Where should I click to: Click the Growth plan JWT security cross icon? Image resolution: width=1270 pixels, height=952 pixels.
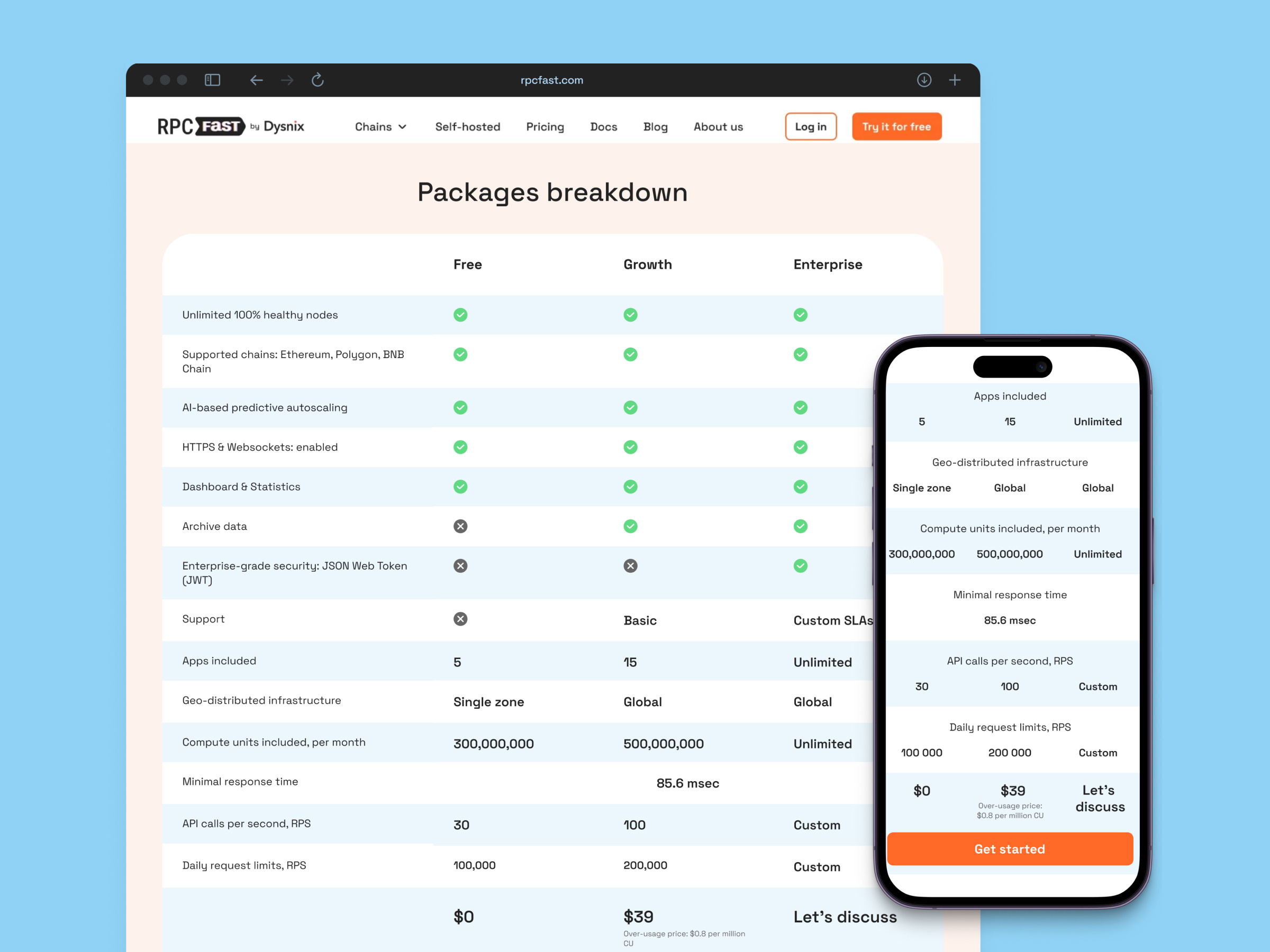pos(630,566)
